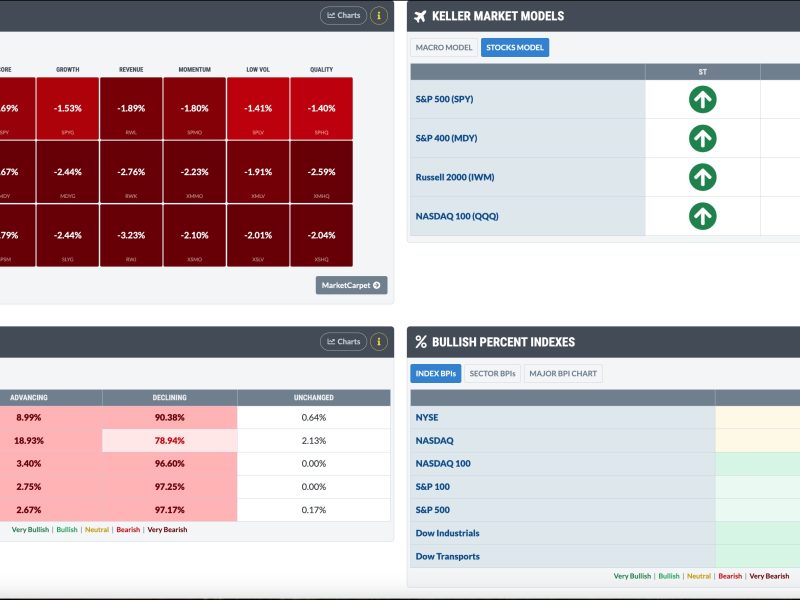Screen dimensions: 800x600
Task: Click the SPMO tile showing -1.80%
Action: click(x=194, y=109)
